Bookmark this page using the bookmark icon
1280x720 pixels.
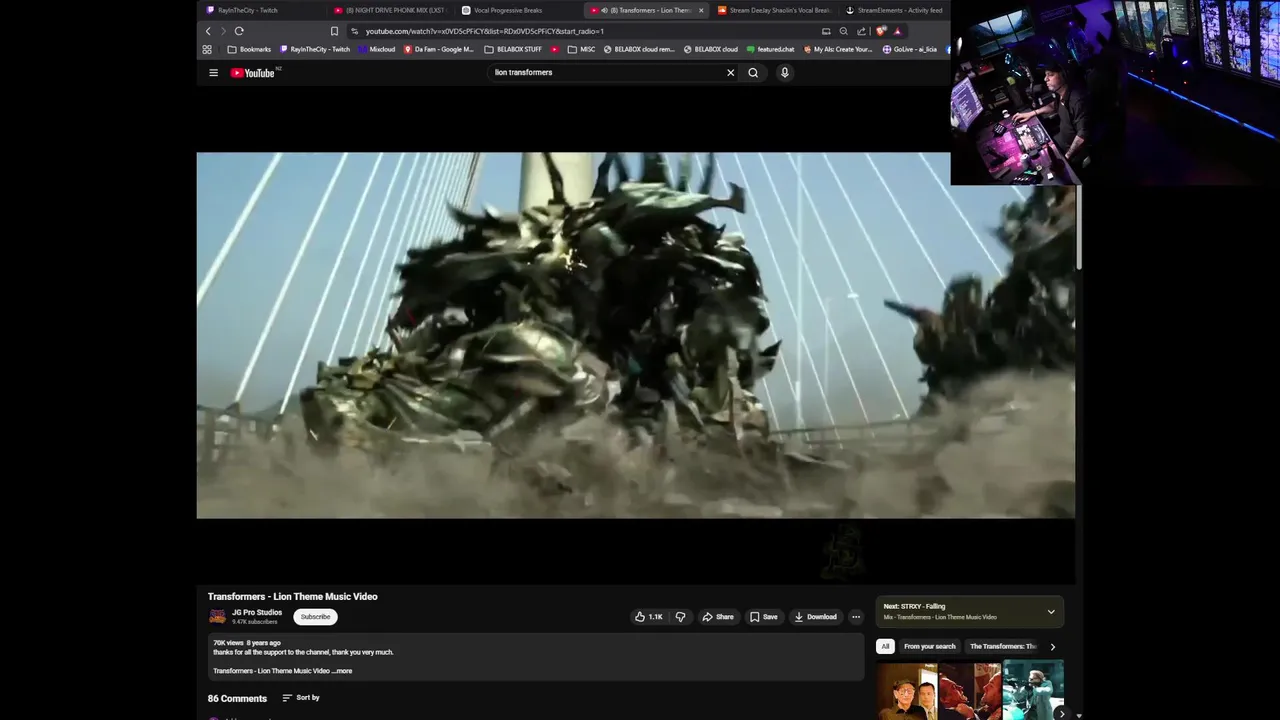coord(334,31)
